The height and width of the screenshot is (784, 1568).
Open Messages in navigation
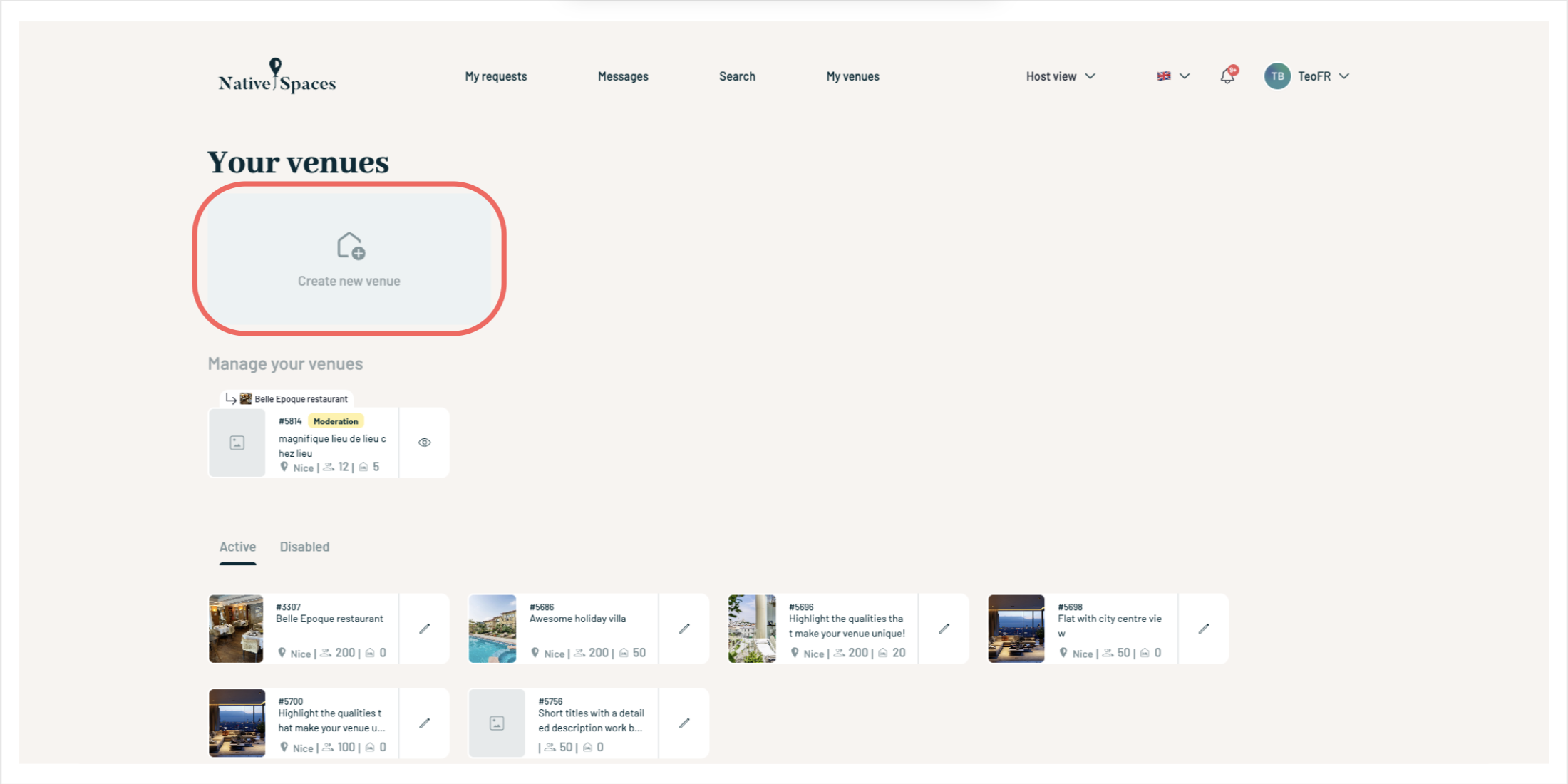(623, 76)
